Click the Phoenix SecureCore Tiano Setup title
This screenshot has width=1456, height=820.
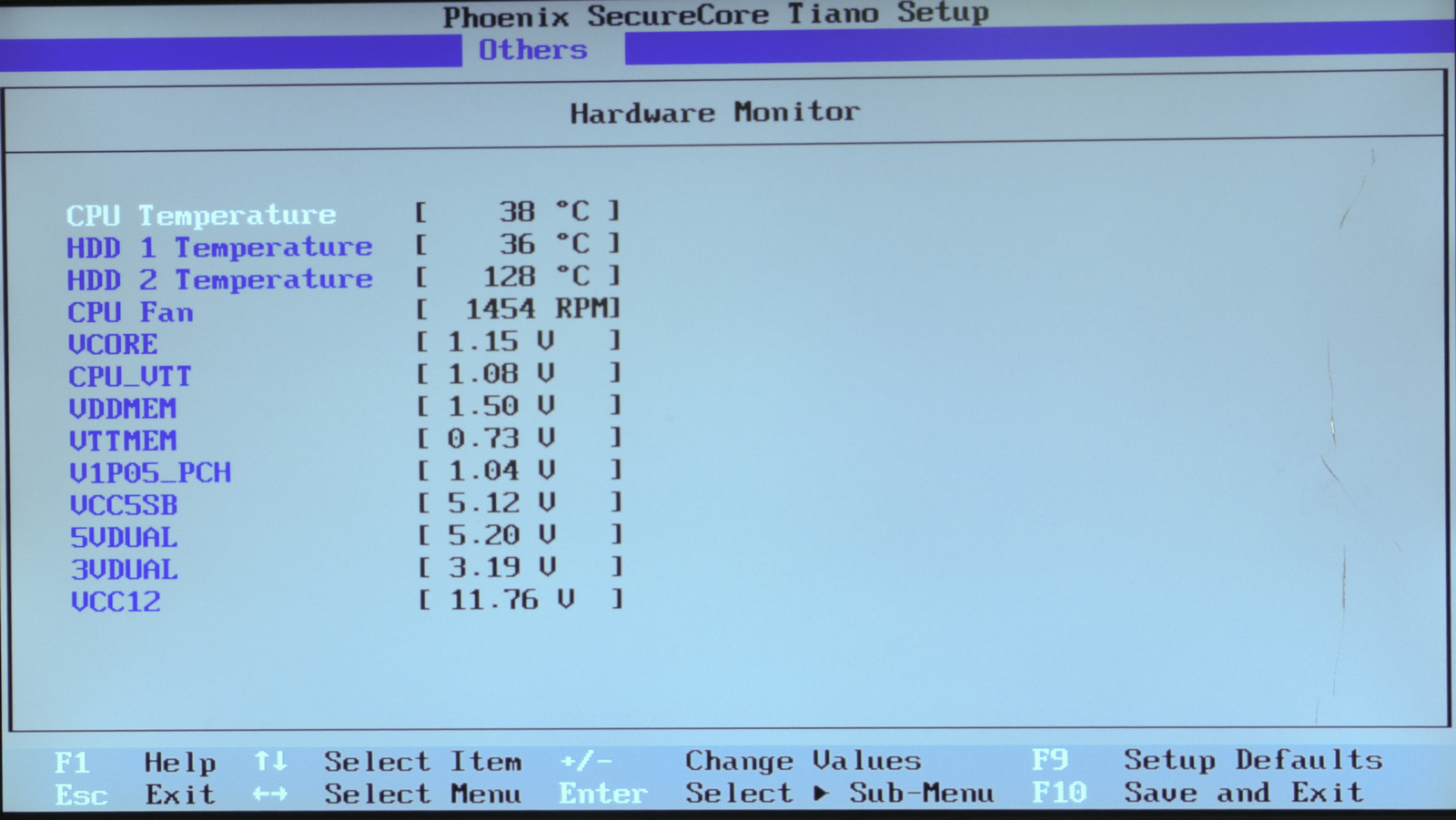(716, 15)
